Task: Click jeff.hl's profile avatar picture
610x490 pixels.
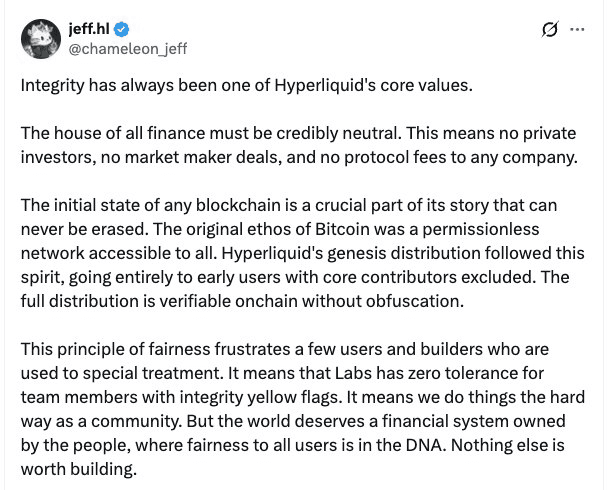Action: [40, 38]
